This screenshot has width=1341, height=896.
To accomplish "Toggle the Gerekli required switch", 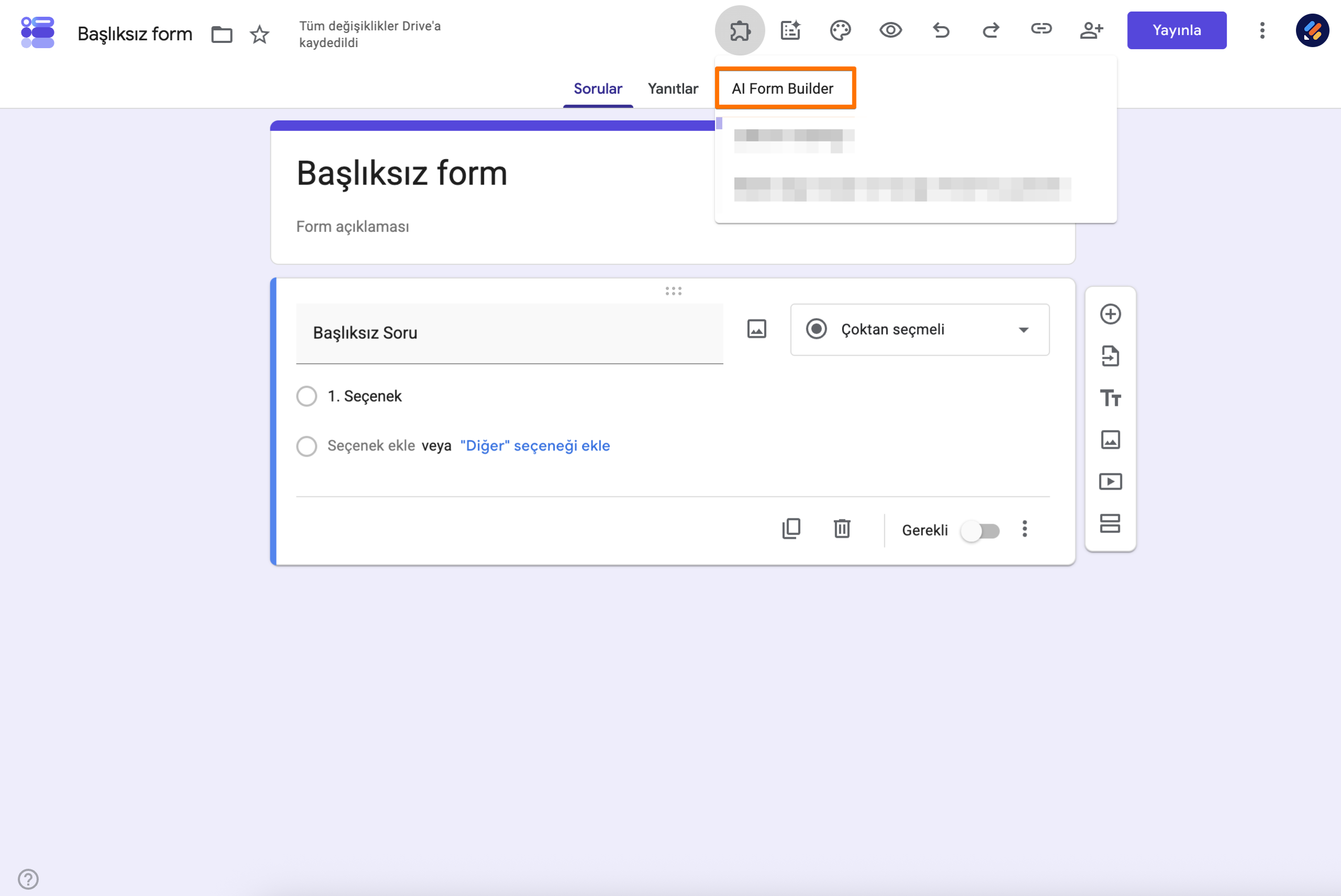I will tap(980, 531).
